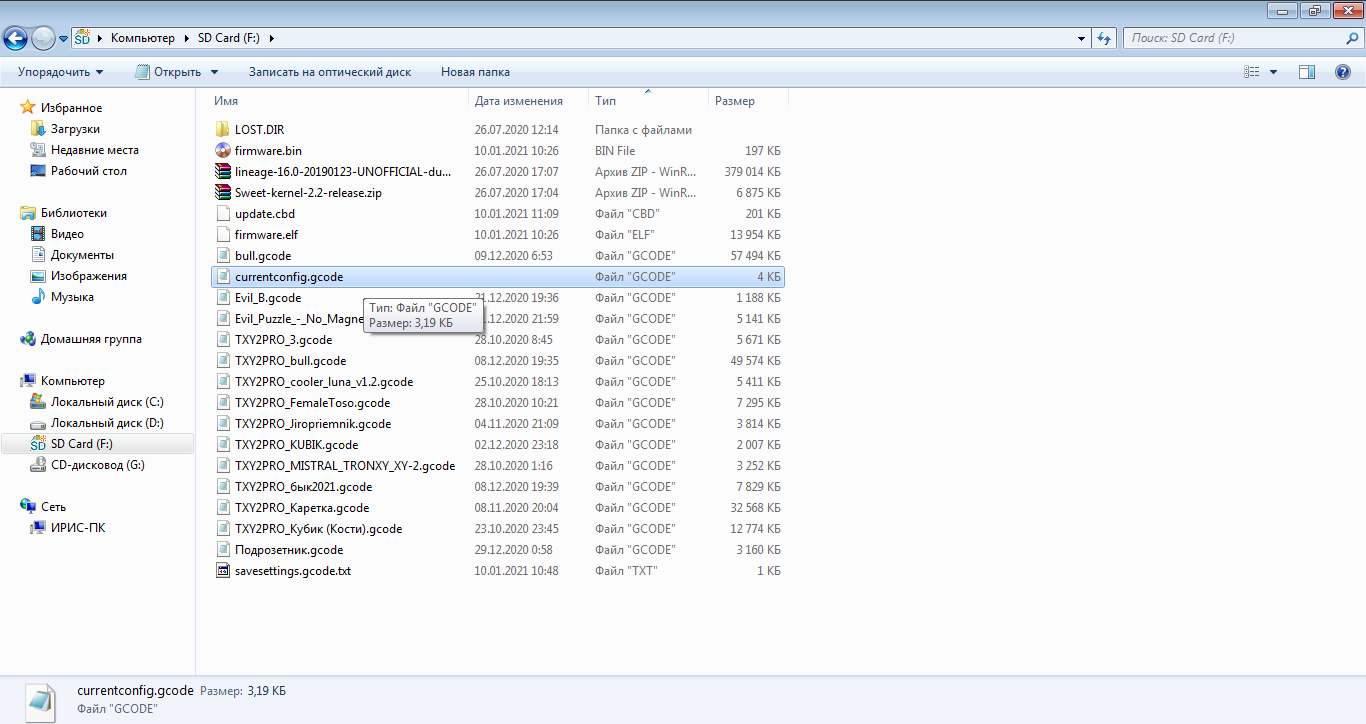The height and width of the screenshot is (724, 1366).
Task: Select the firmware.elf file icon
Action: point(223,235)
